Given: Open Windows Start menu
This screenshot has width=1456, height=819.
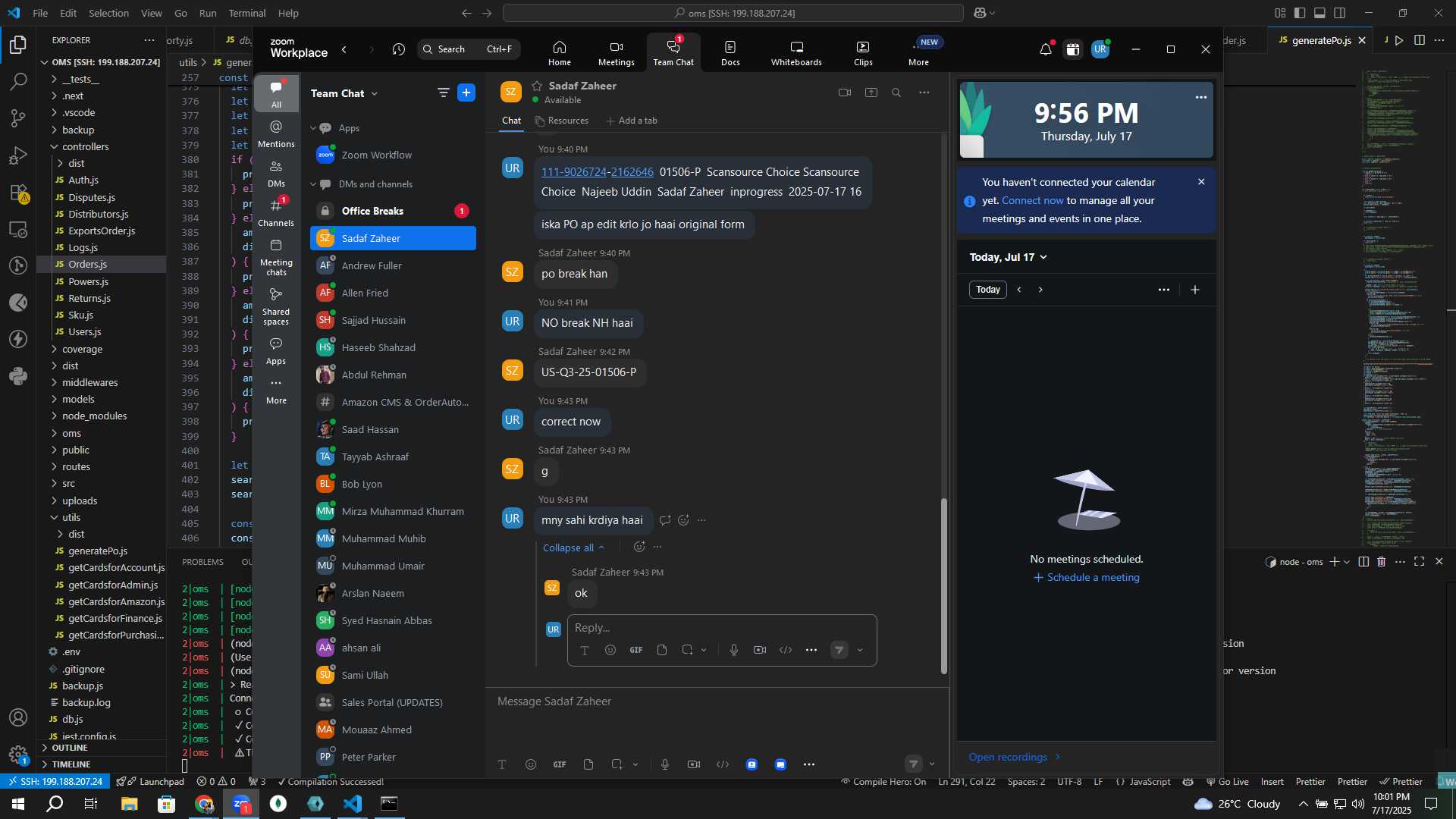Looking at the screenshot, I should coord(18,804).
